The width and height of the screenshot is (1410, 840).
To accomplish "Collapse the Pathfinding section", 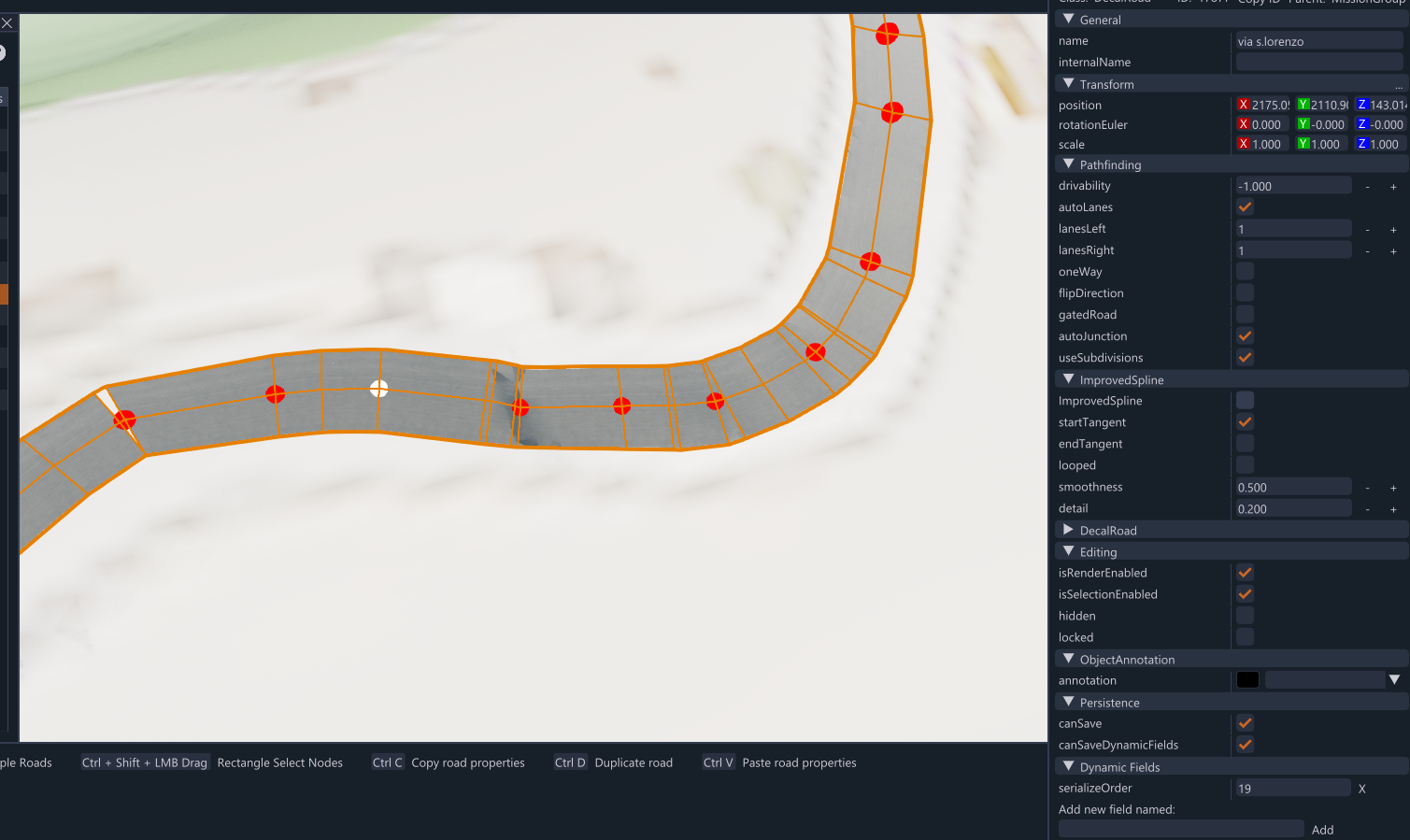I will click(x=1069, y=164).
